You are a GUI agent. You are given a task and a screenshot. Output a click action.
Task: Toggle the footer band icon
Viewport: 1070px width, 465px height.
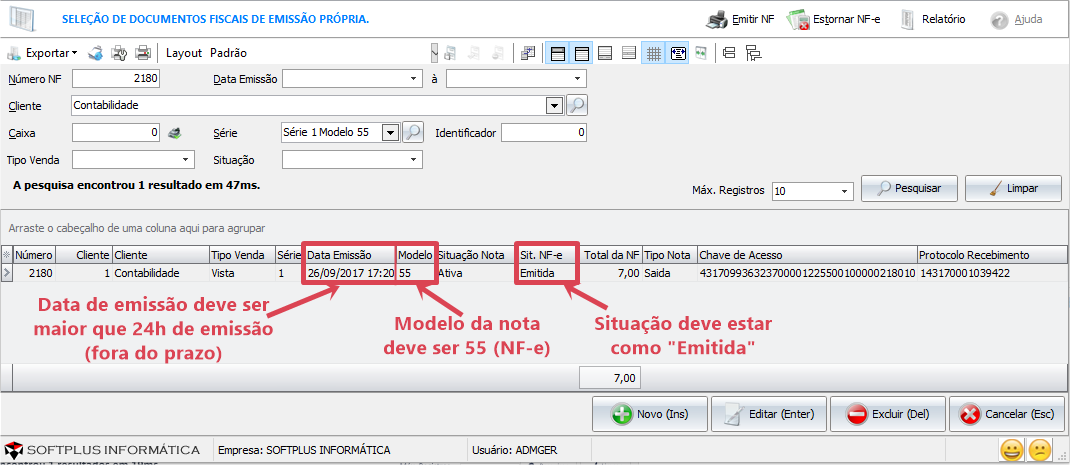606,53
